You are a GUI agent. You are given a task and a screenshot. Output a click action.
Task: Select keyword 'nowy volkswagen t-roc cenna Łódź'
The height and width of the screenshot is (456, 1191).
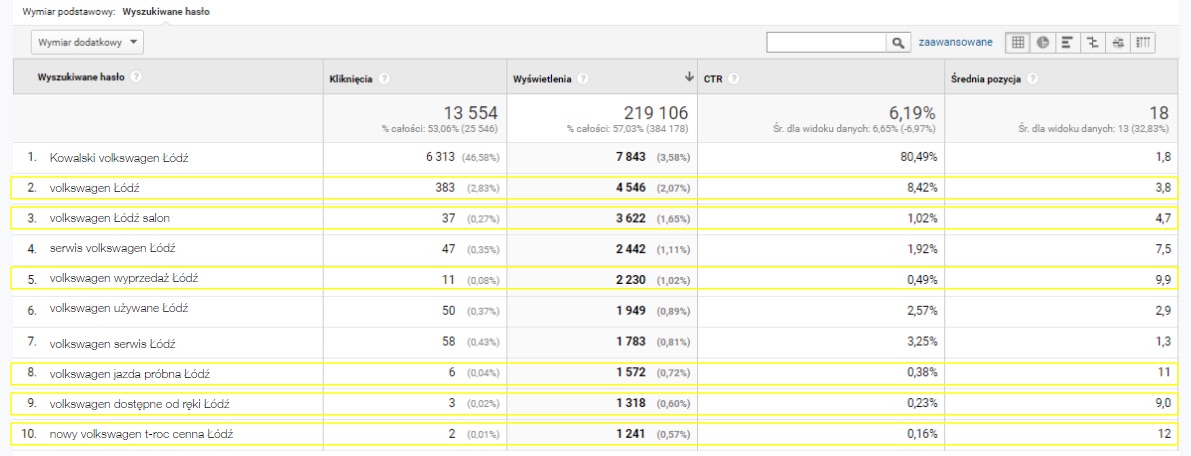141,435
